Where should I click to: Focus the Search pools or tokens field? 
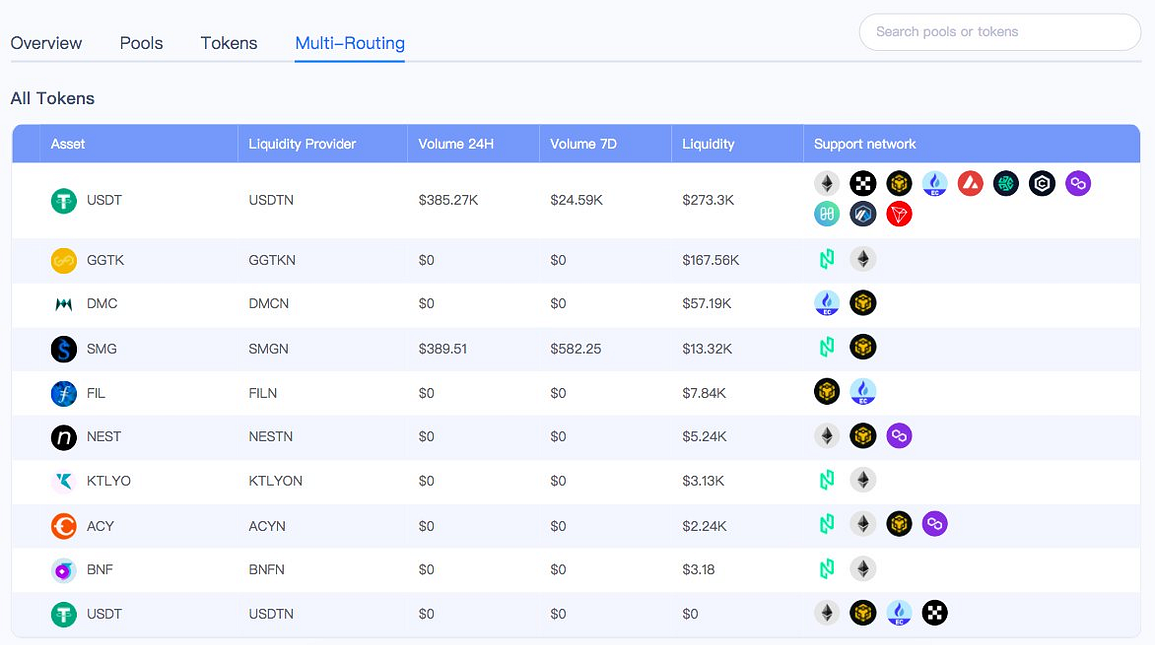(x=1000, y=32)
